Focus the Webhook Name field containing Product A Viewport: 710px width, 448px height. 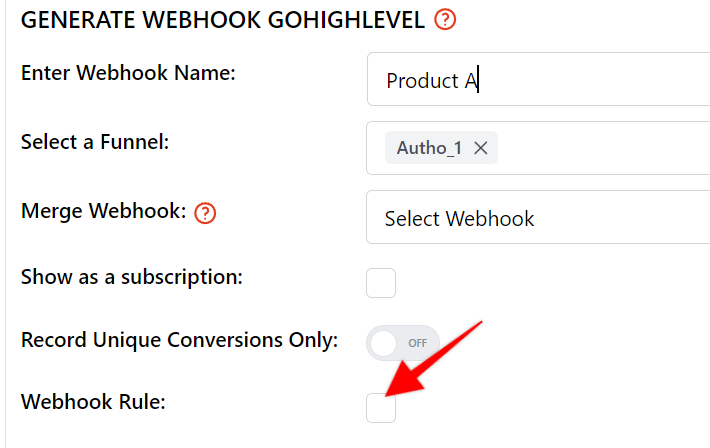click(538, 79)
